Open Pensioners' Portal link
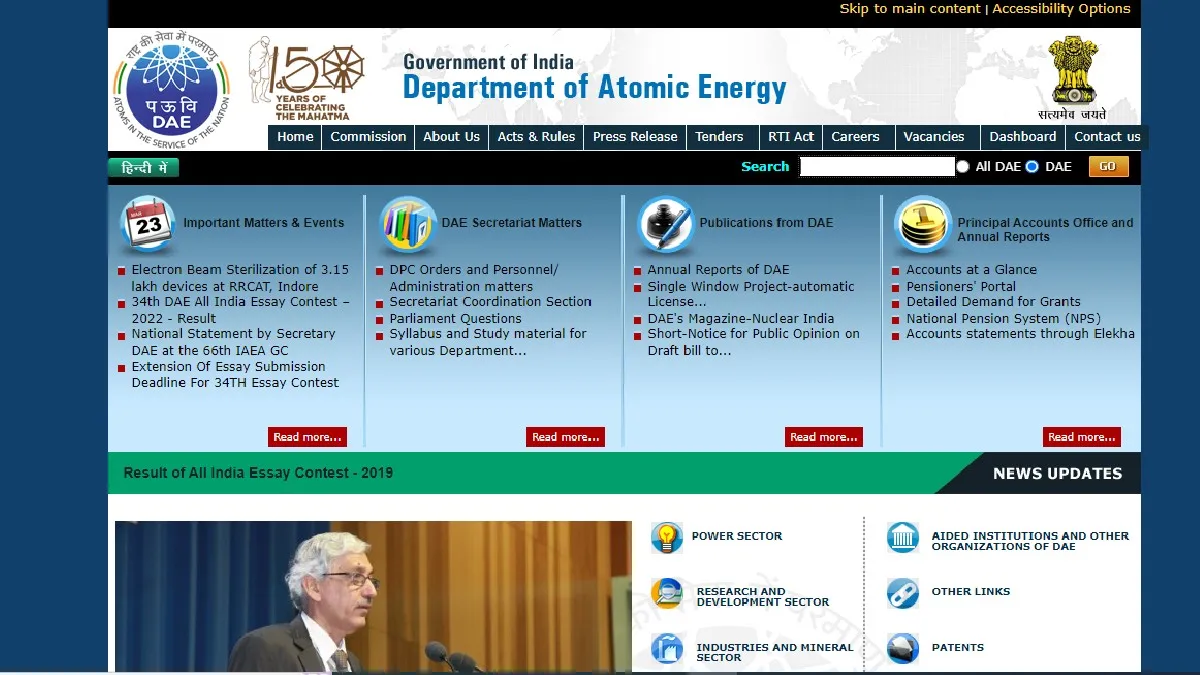This screenshot has height=675, width=1200. 961,287
